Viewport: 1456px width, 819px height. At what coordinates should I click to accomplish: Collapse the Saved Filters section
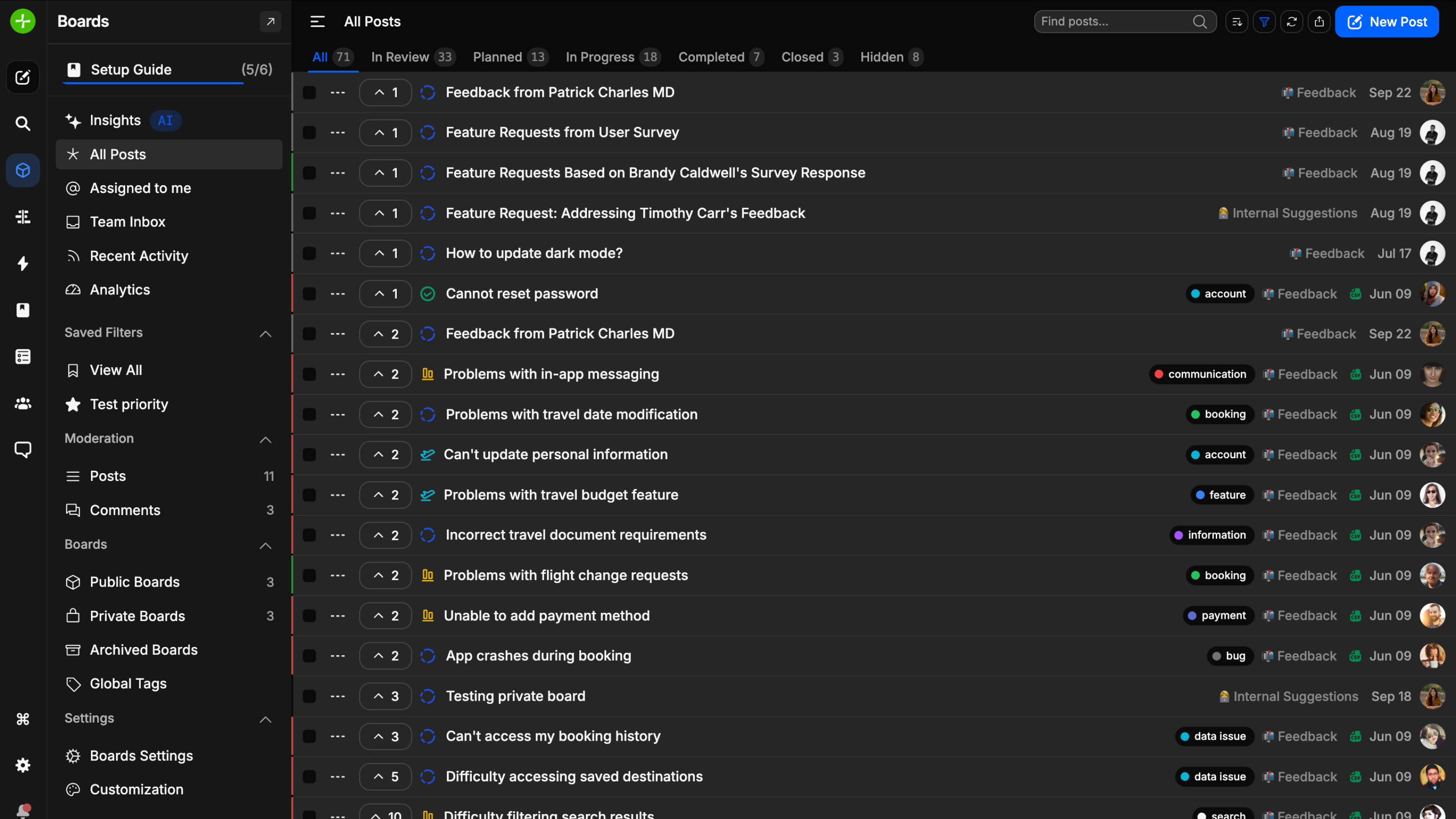[265, 334]
